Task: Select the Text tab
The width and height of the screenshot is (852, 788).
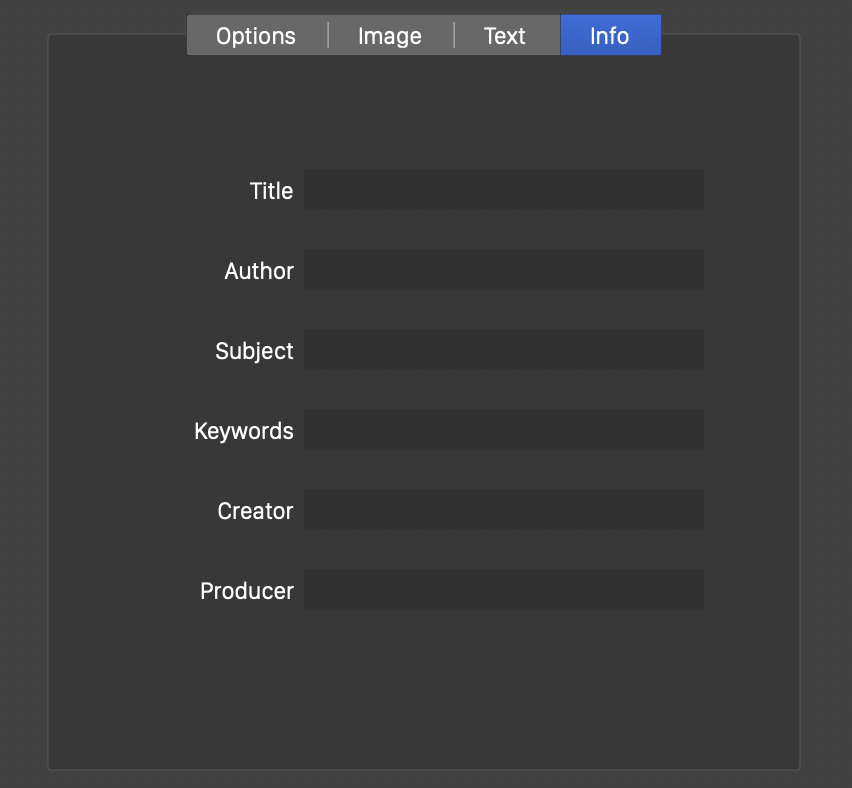Action: coord(505,36)
